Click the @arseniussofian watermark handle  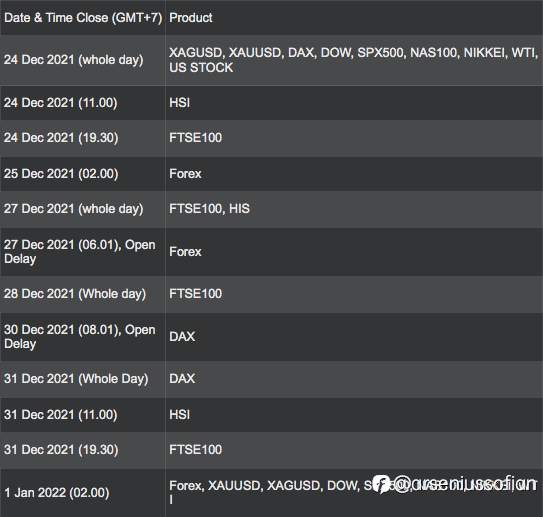pyautogui.click(x=465, y=483)
